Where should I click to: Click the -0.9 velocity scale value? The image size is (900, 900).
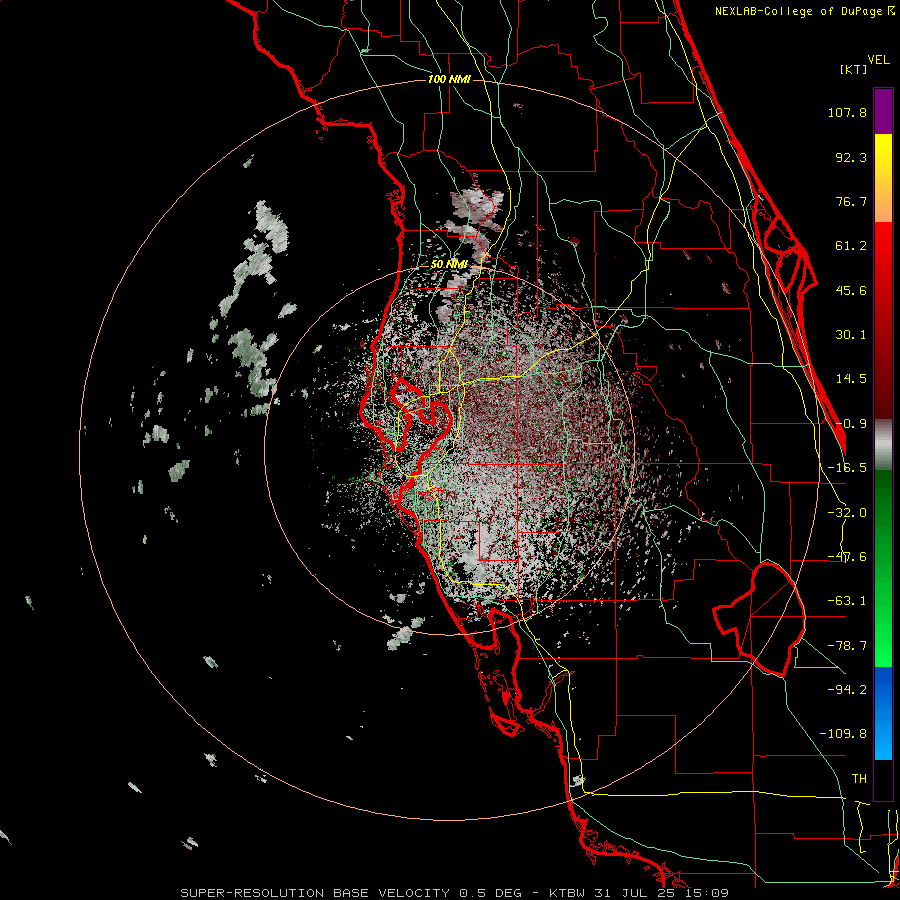(851, 424)
